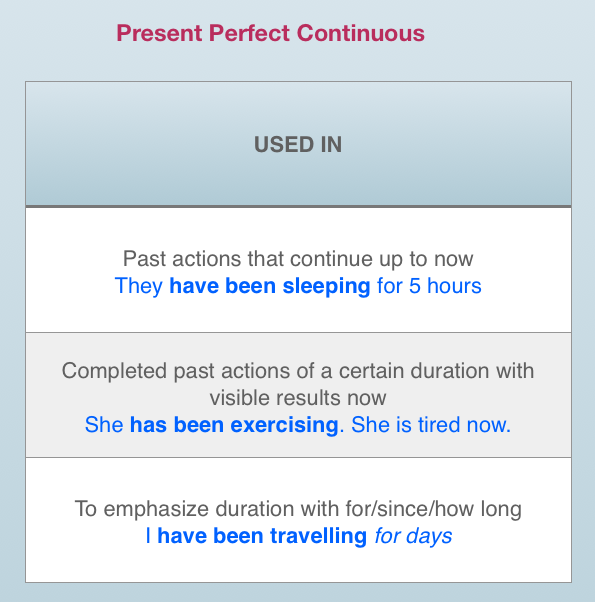The width and height of the screenshot is (595, 602).
Task: Click the word "travelling" in blue text
Action: click(x=318, y=536)
